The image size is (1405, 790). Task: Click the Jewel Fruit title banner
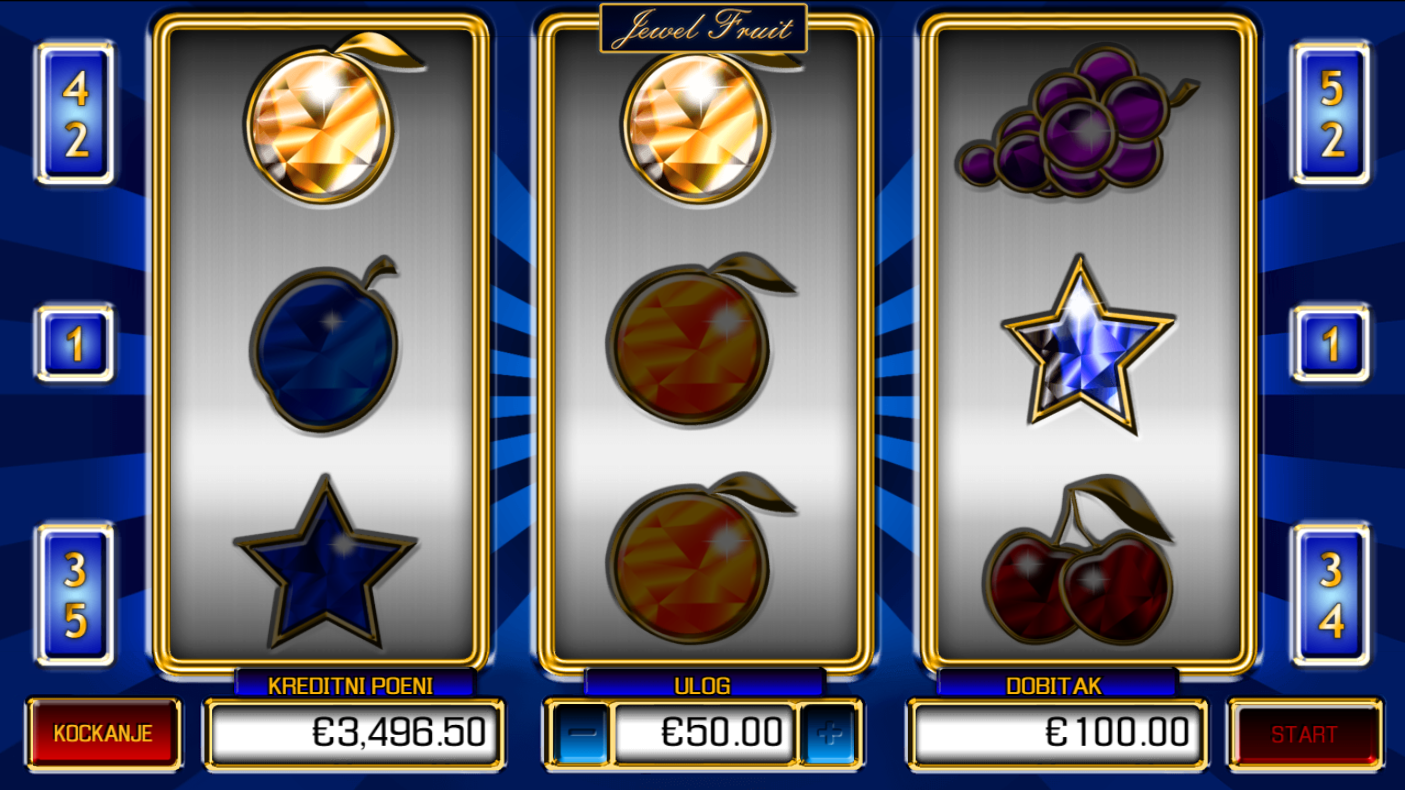pyautogui.click(x=703, y=28)
